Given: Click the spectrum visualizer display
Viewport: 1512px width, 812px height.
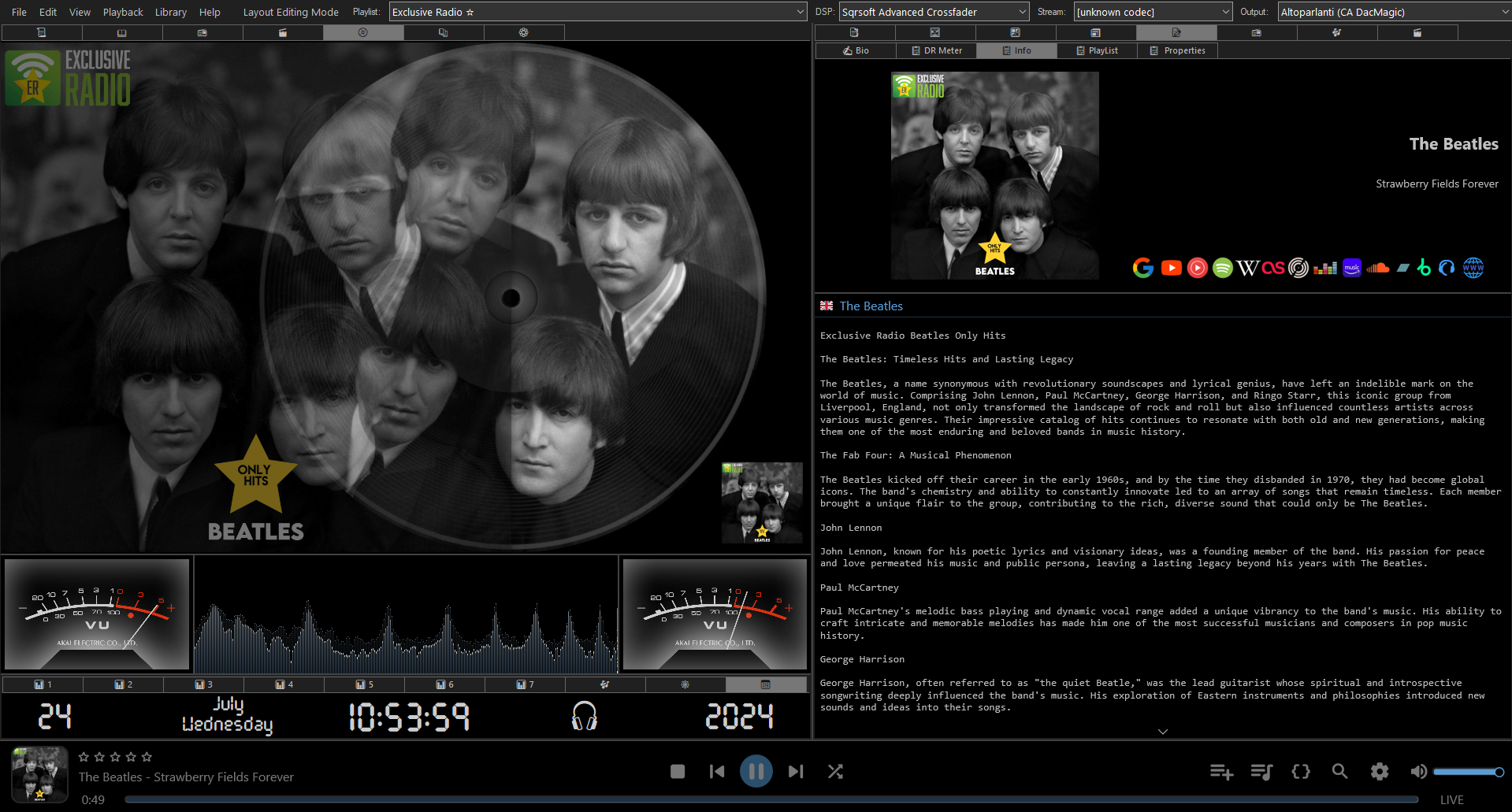Looking at the screenshot, I should 406,614.
